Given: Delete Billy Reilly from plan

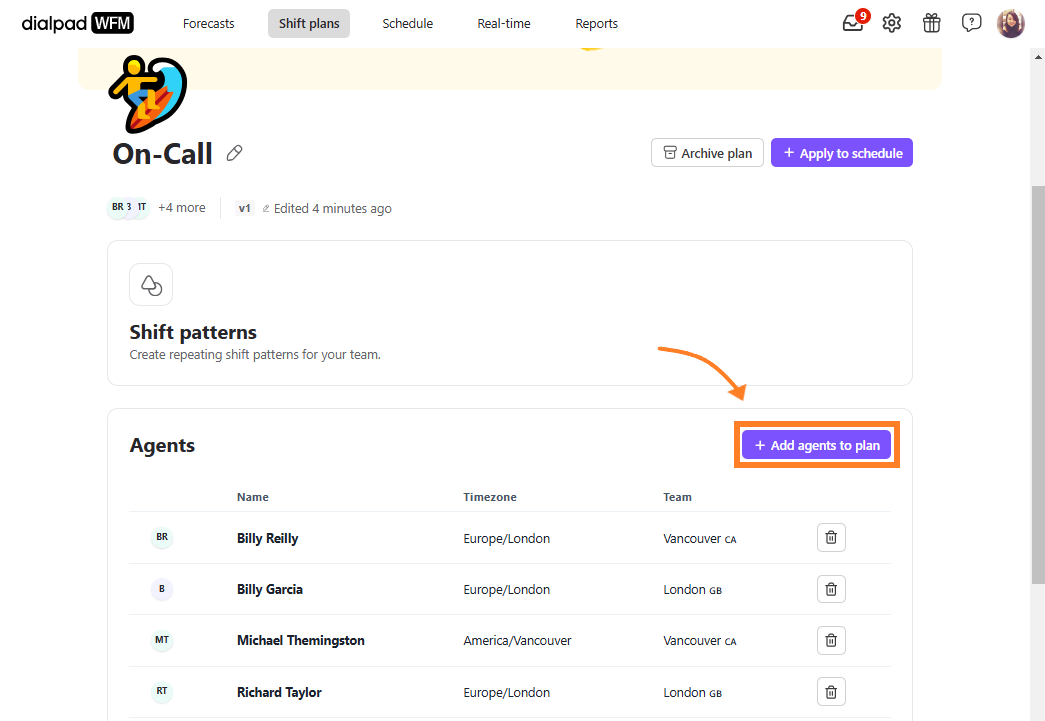Looking at the screenshot, I should click(x=831, y=538).
